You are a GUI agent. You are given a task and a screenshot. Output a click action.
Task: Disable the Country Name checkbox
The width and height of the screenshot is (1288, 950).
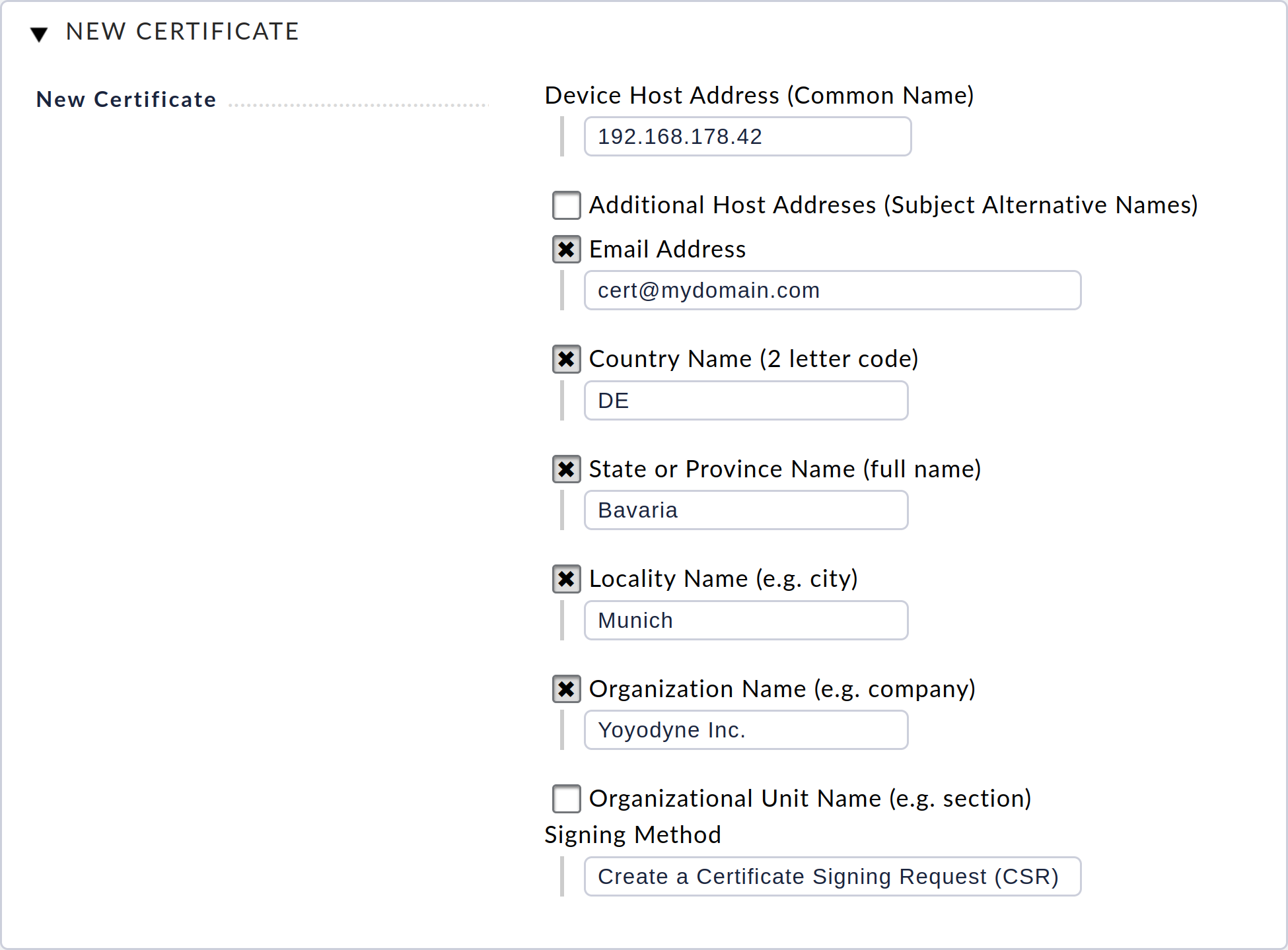567,359
